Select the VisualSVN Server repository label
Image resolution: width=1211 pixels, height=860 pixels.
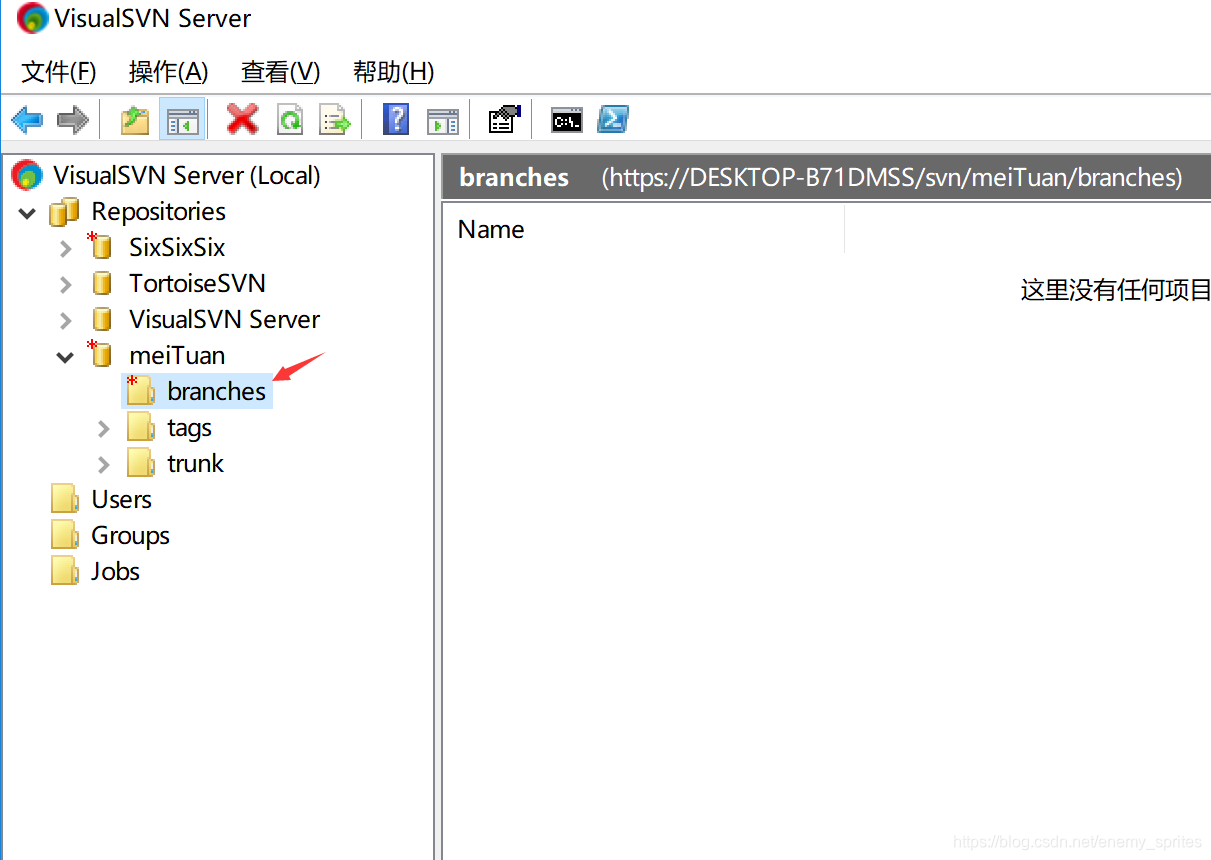point(224,319)
